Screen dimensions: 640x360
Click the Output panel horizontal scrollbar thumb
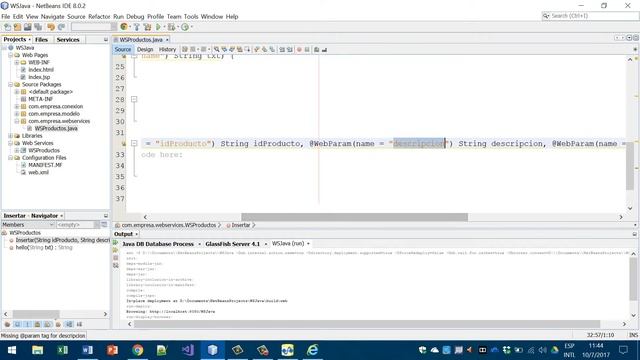click(x=367, y=324)
